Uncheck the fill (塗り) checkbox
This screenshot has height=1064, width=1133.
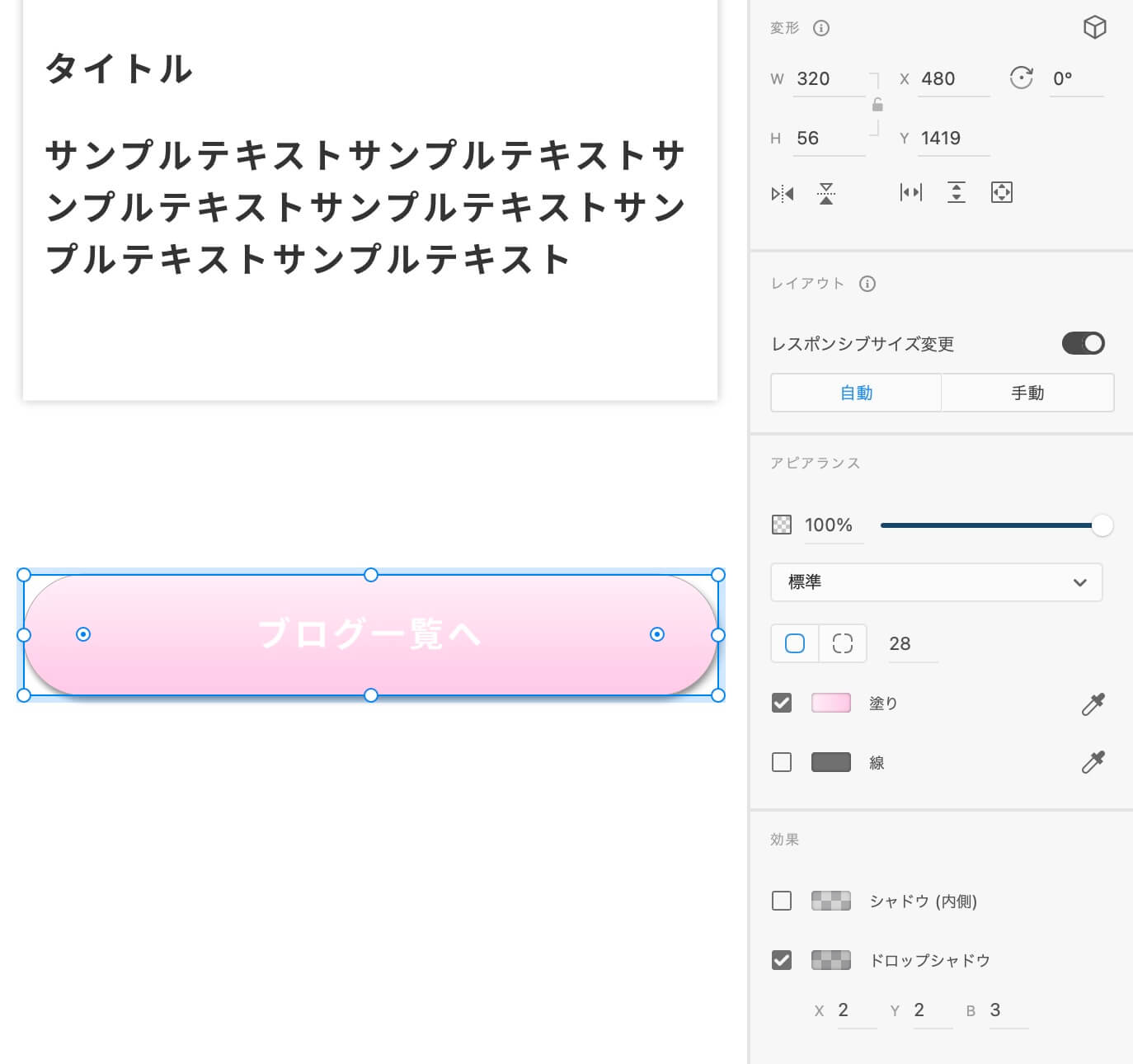782,703
